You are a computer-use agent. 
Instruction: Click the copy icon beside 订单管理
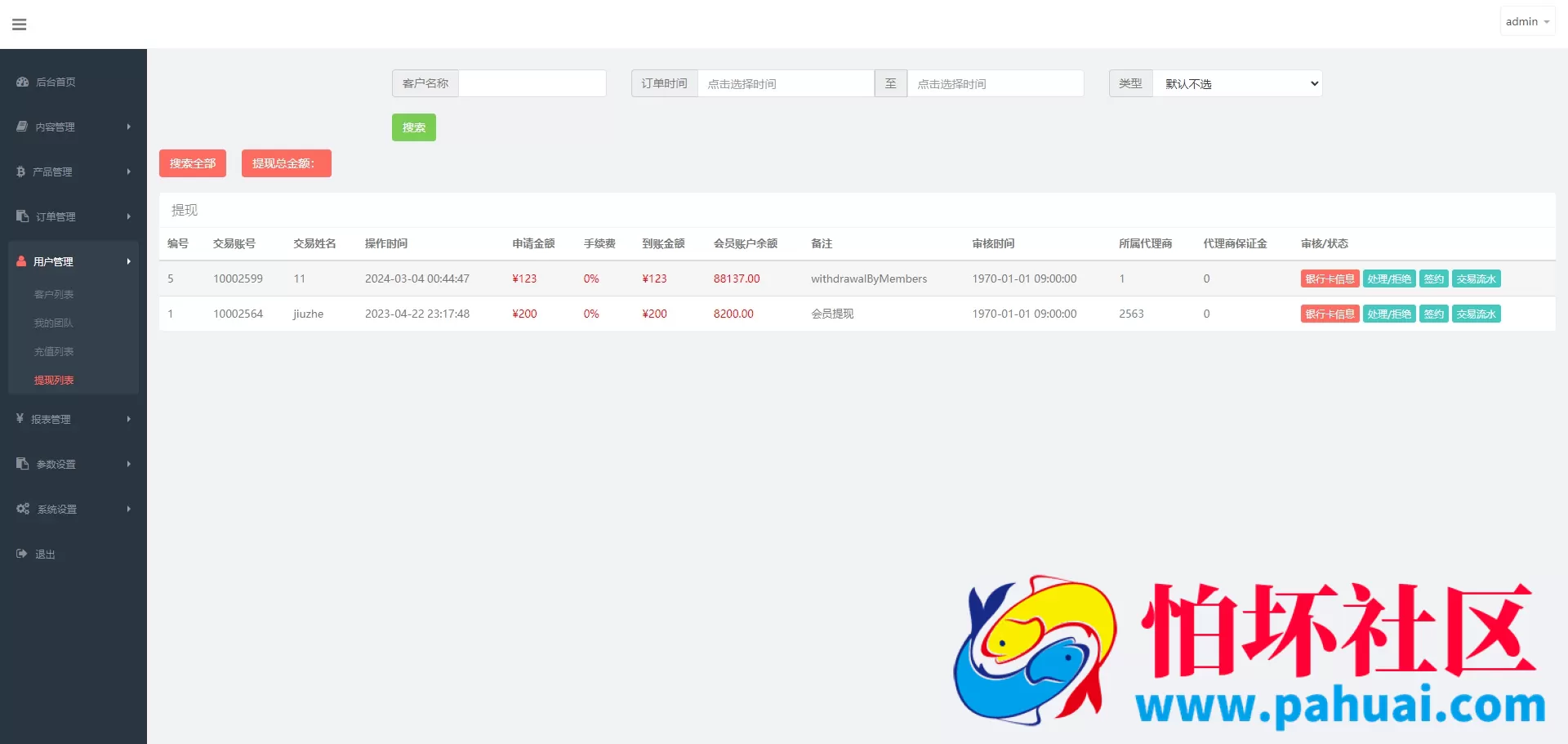point(22,216)
